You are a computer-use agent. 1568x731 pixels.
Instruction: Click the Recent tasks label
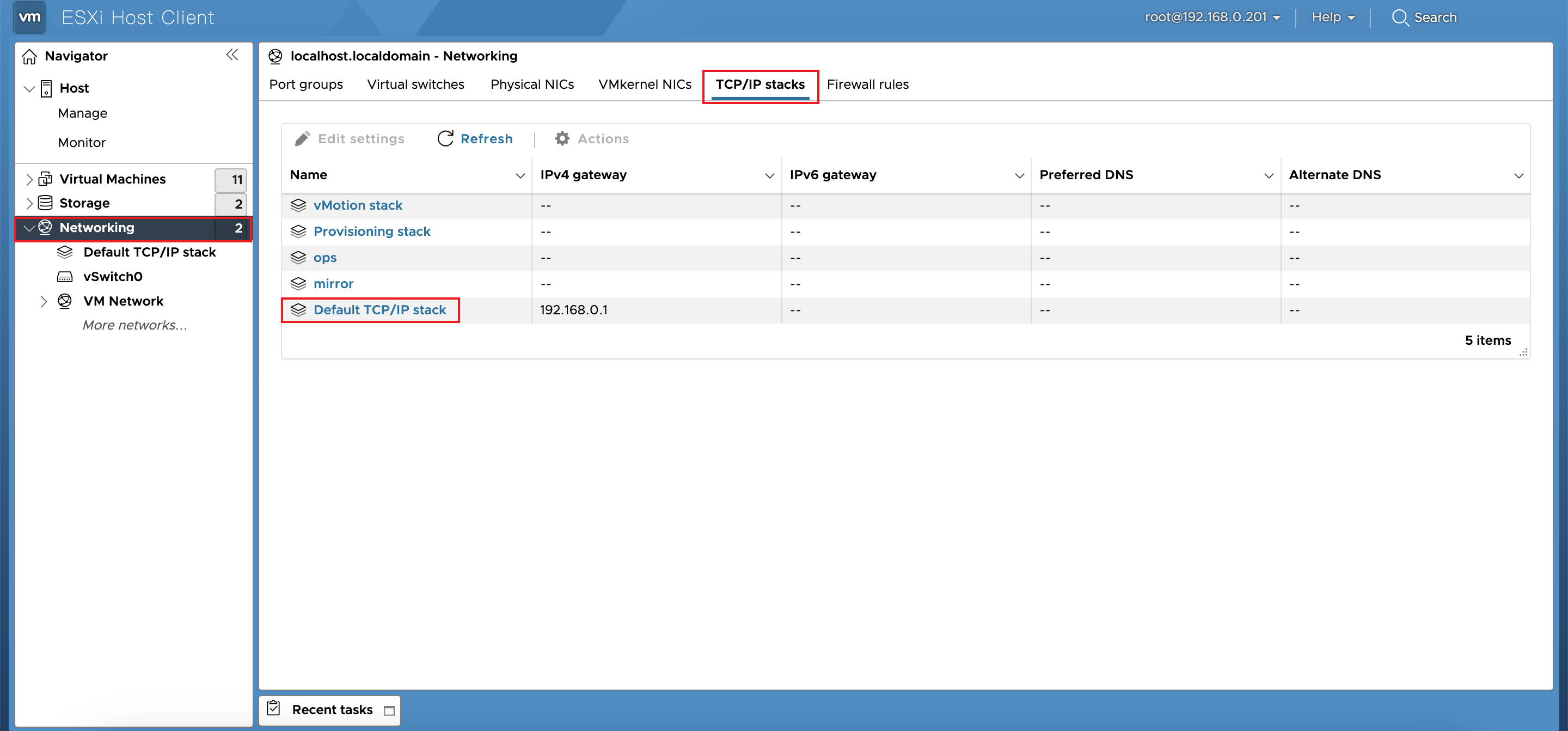(x=332, y=710)
